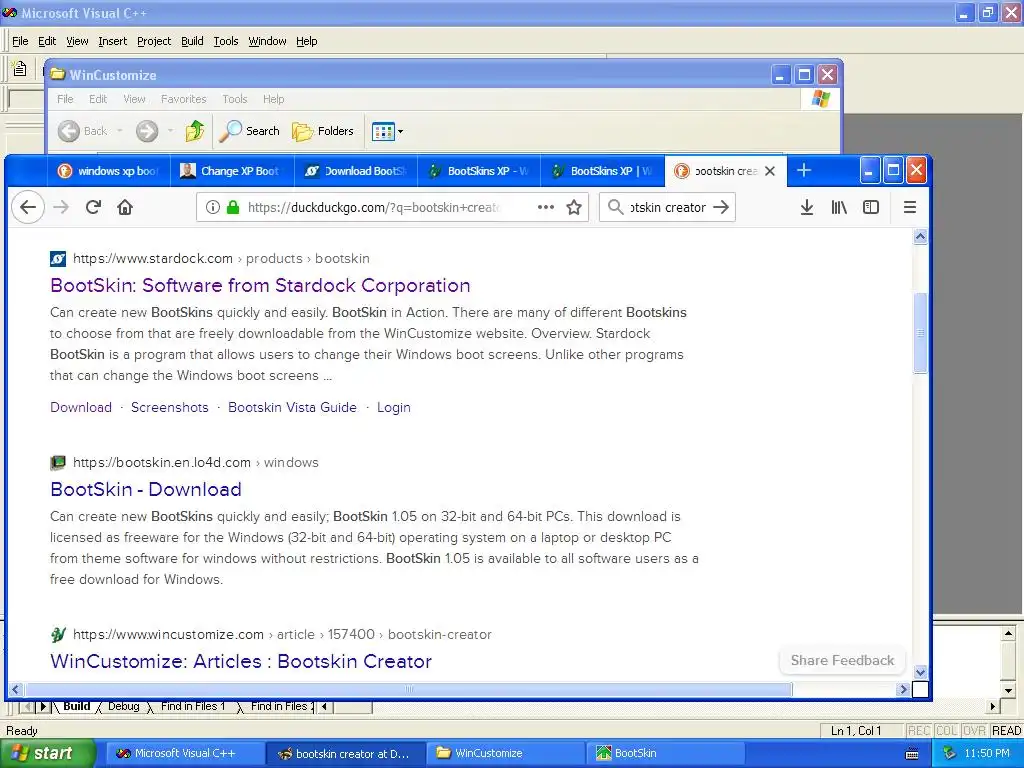Click Share Feedback button
This screenshot has width=1024, height=768.
pos(842,660)
